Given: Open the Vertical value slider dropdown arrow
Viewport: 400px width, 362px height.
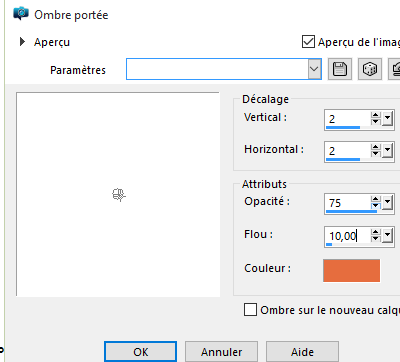Looking at the screenshot, I should click(x=387, y=118).
